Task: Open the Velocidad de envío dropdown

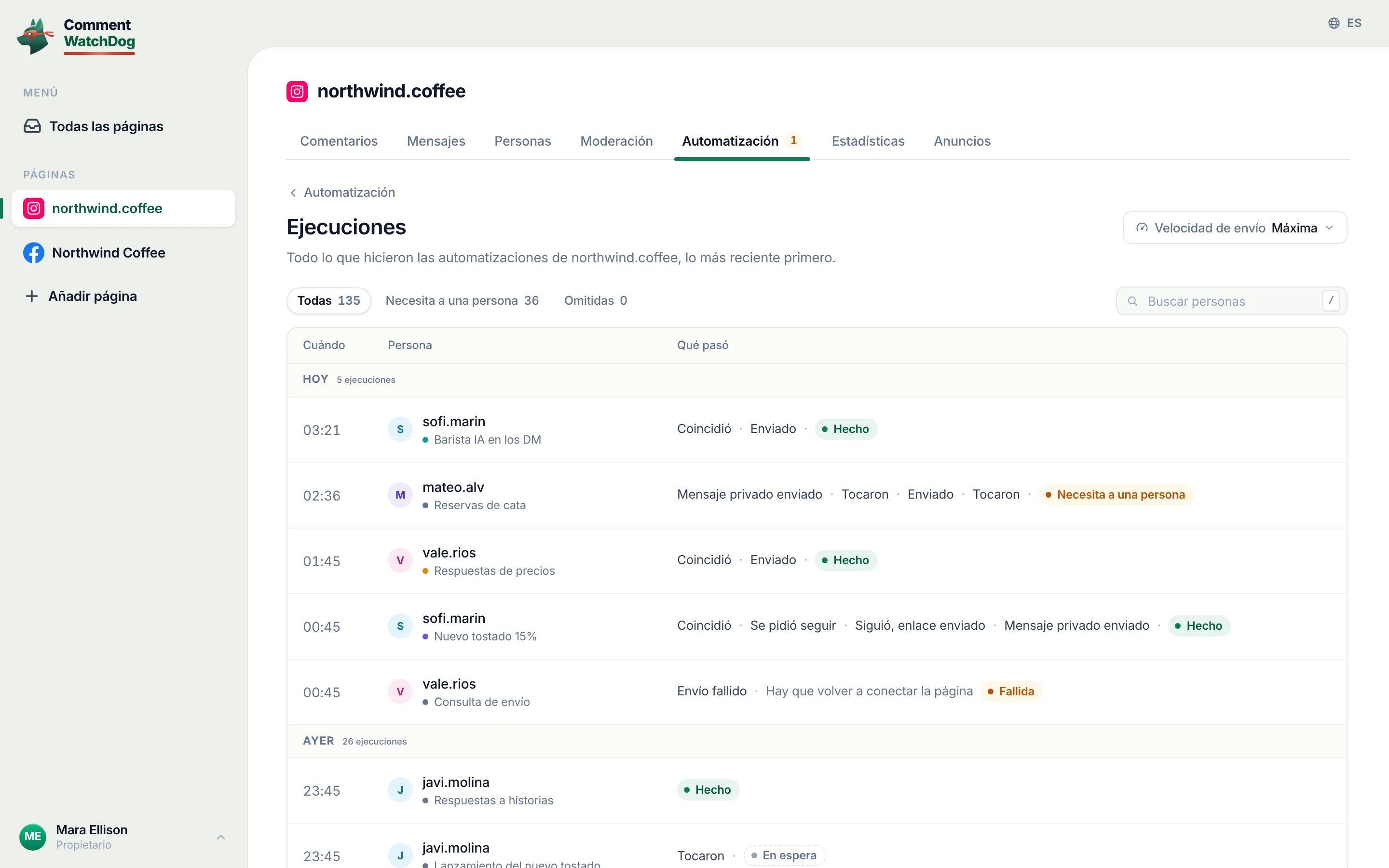Action: click(x=1235, y=228)
